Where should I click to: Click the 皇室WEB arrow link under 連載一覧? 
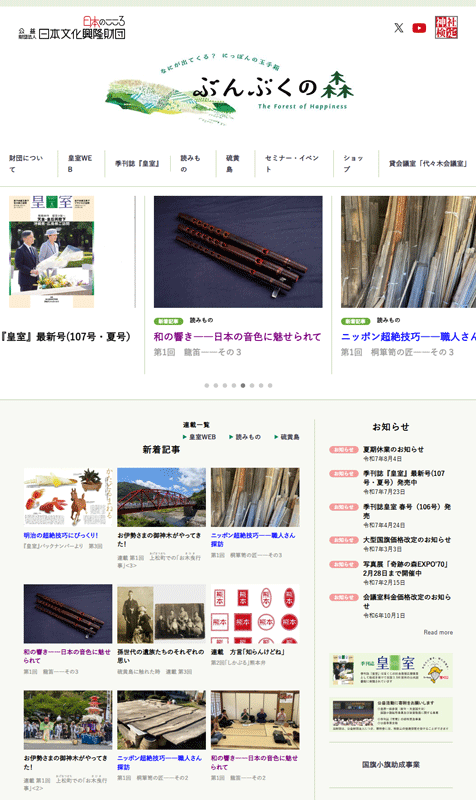coord(199,437)
